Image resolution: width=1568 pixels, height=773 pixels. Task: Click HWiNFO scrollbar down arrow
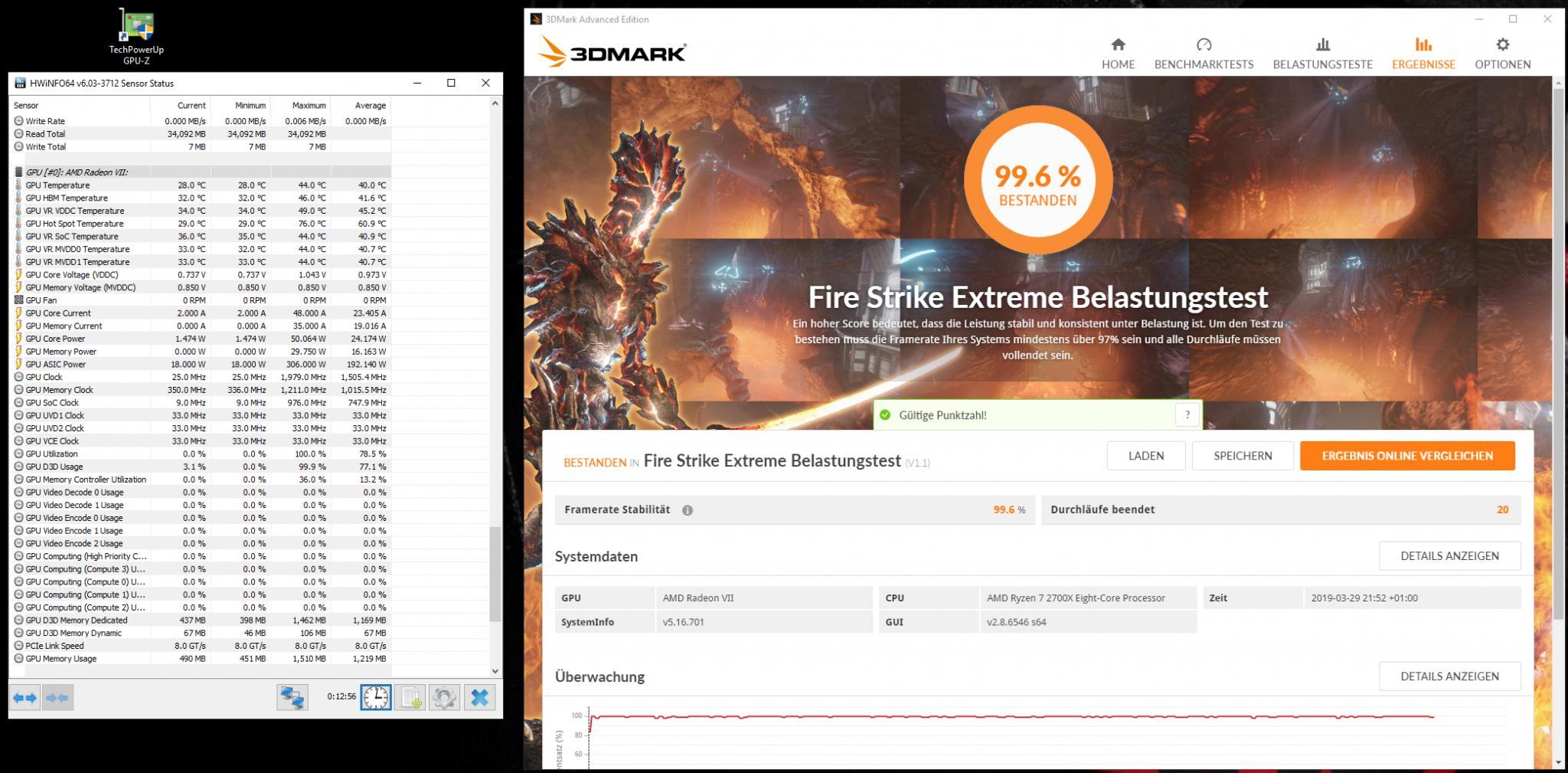click(495, 670)
